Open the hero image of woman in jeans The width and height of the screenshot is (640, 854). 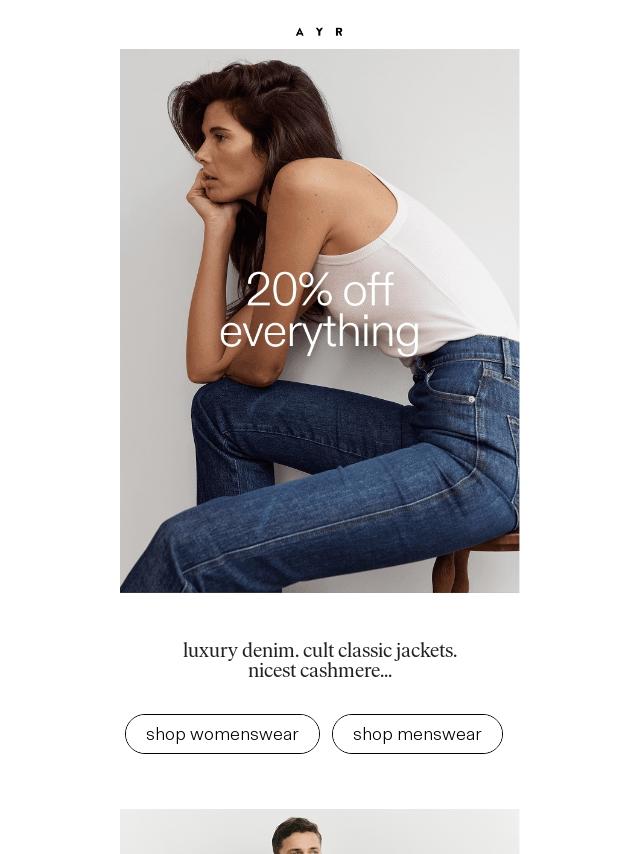click(x=320, y=321)
